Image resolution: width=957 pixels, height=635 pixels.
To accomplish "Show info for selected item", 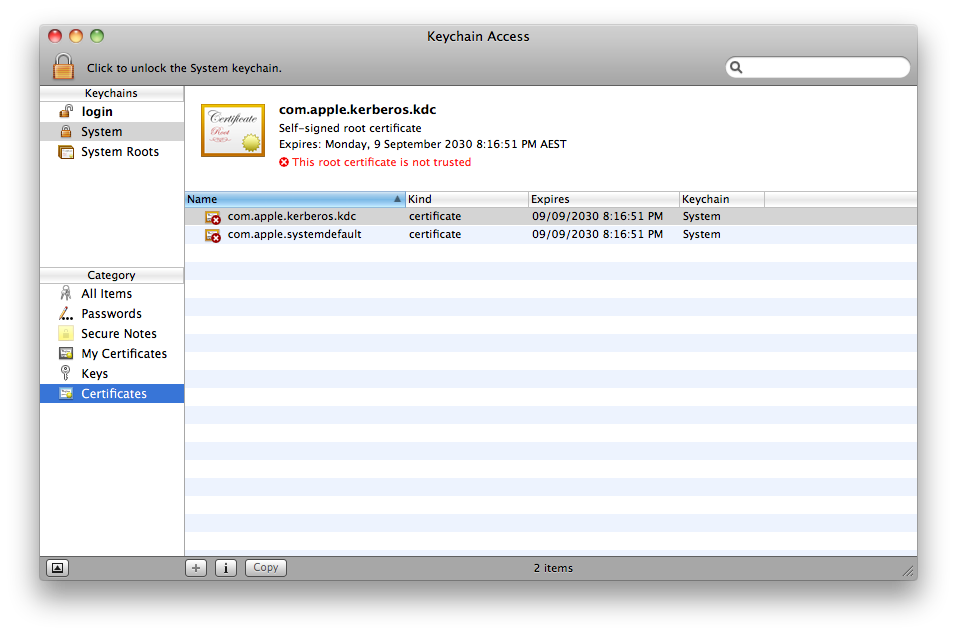I will click(226, 568).
